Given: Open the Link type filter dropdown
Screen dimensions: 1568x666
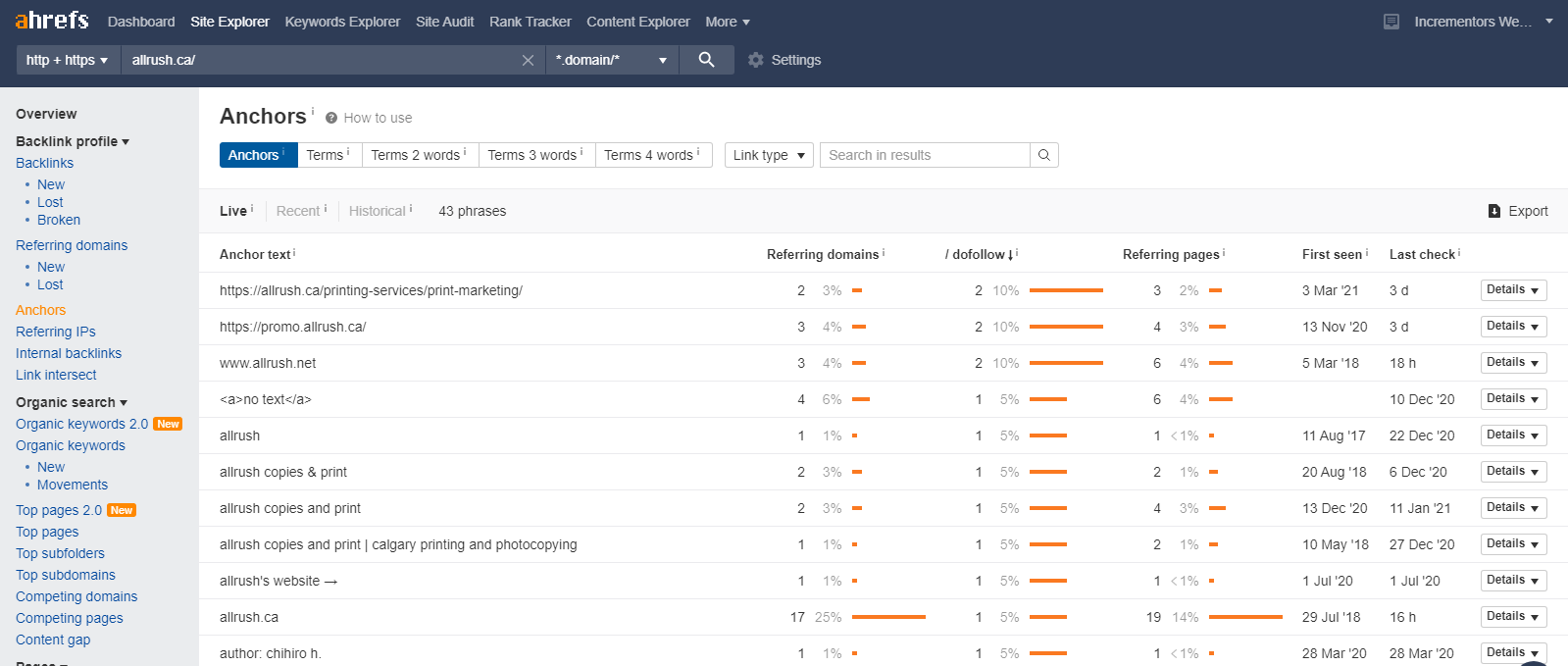Looking at the screenshot, I should pyautogui.click(x=769, y=155).
